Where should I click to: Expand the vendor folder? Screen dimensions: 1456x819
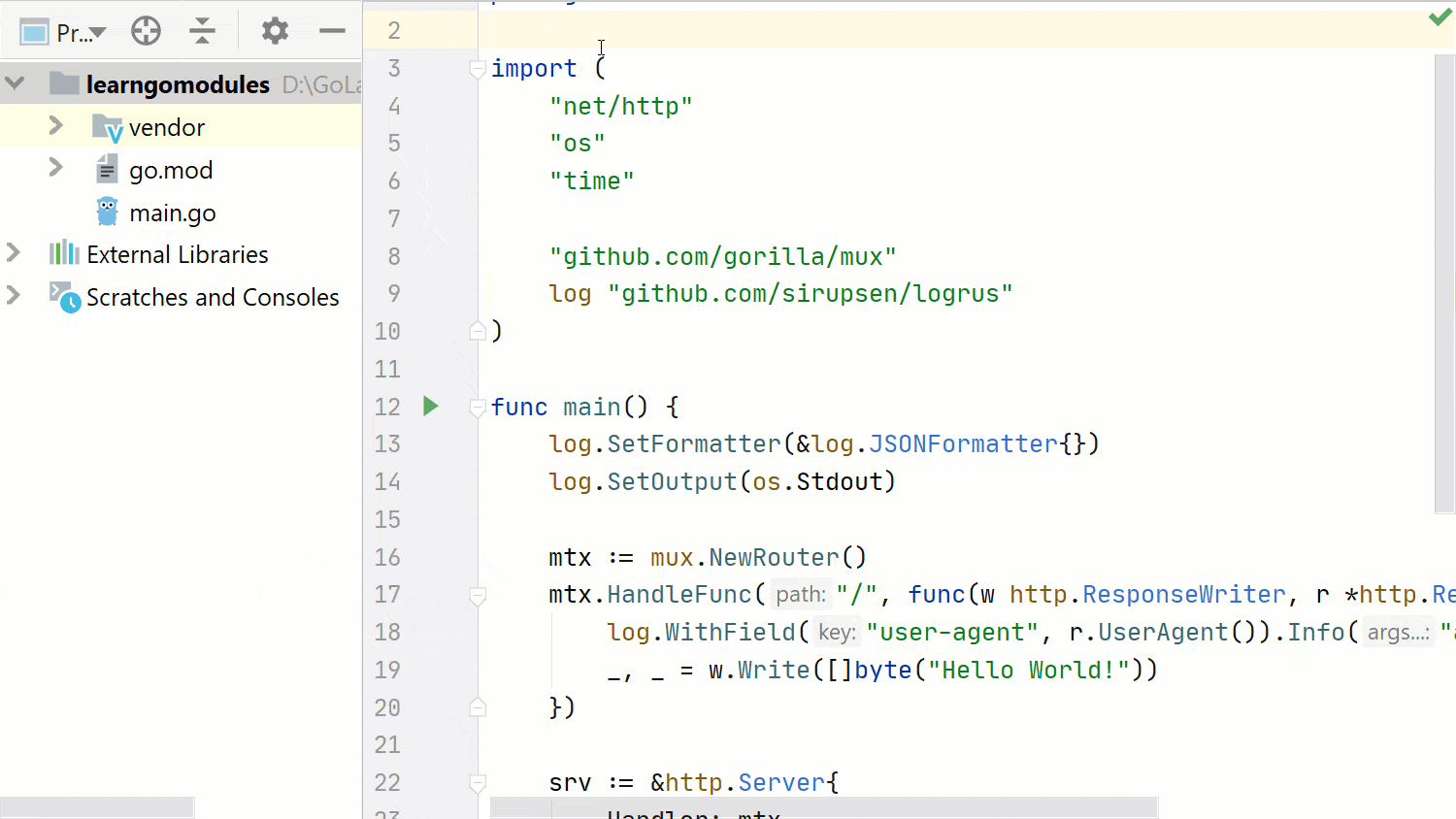point(56,127)
